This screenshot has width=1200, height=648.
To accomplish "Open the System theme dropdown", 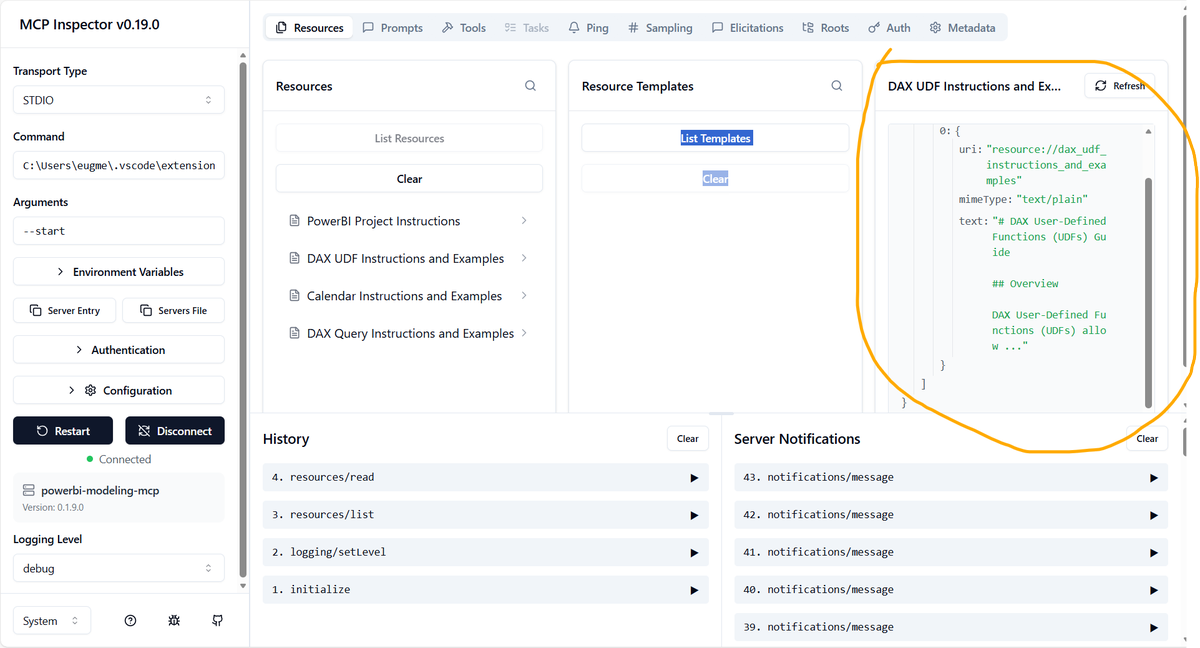I will [52, 621].
